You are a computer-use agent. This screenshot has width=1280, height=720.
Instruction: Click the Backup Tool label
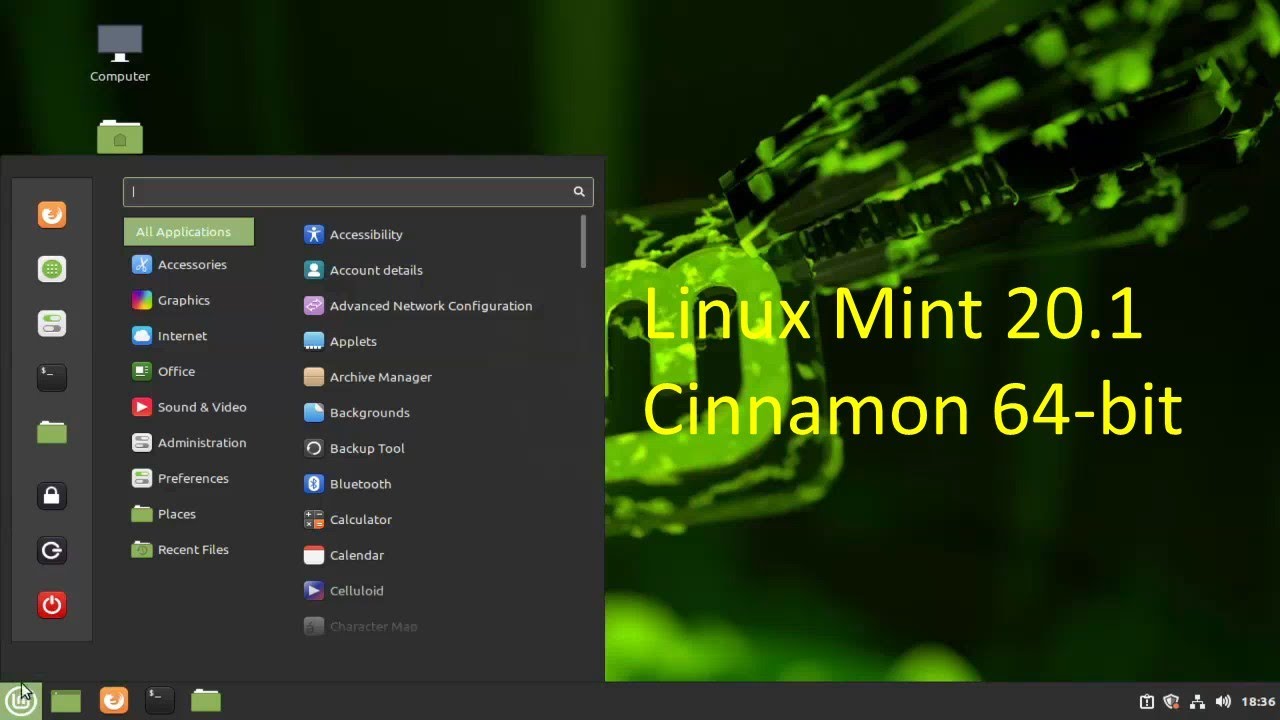[367, 448]
